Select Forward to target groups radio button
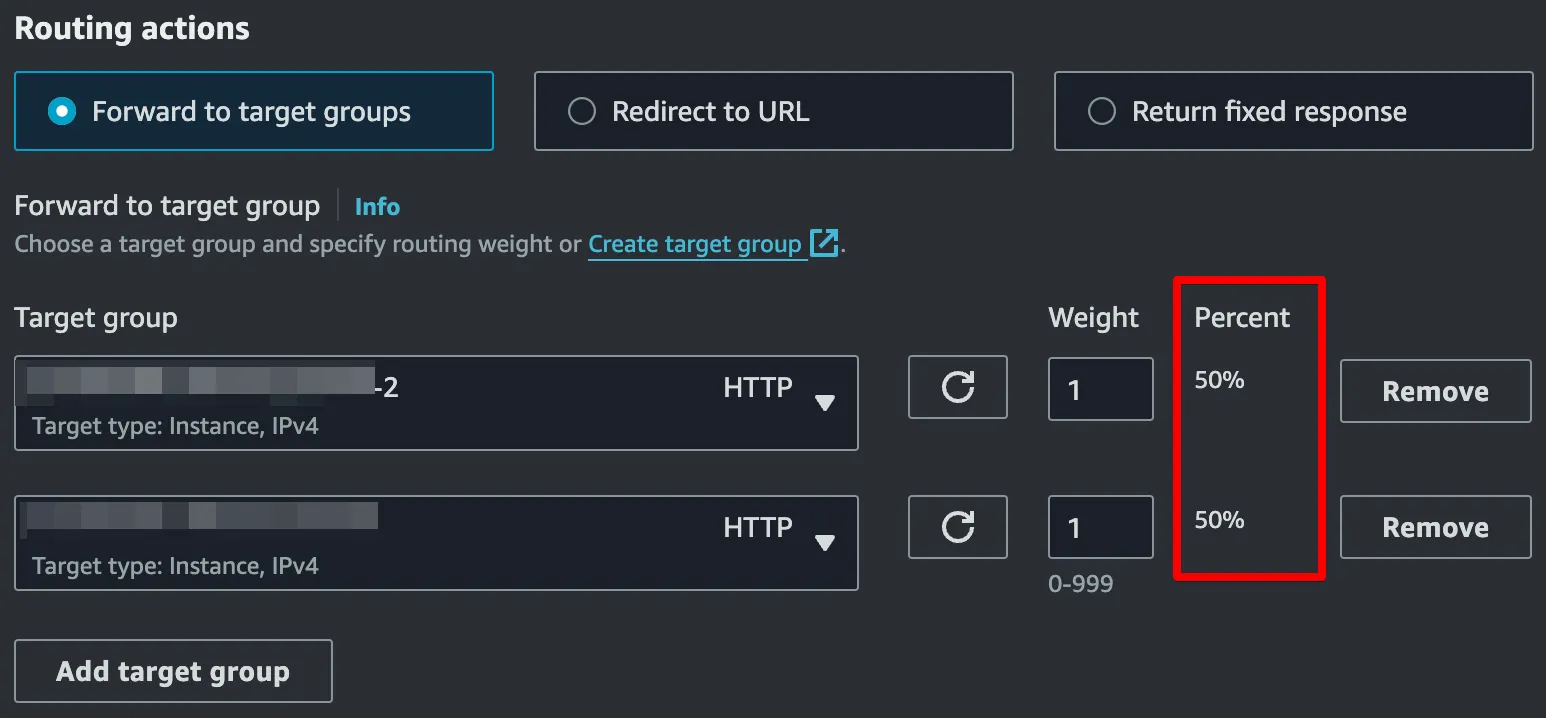 [63, 111]
